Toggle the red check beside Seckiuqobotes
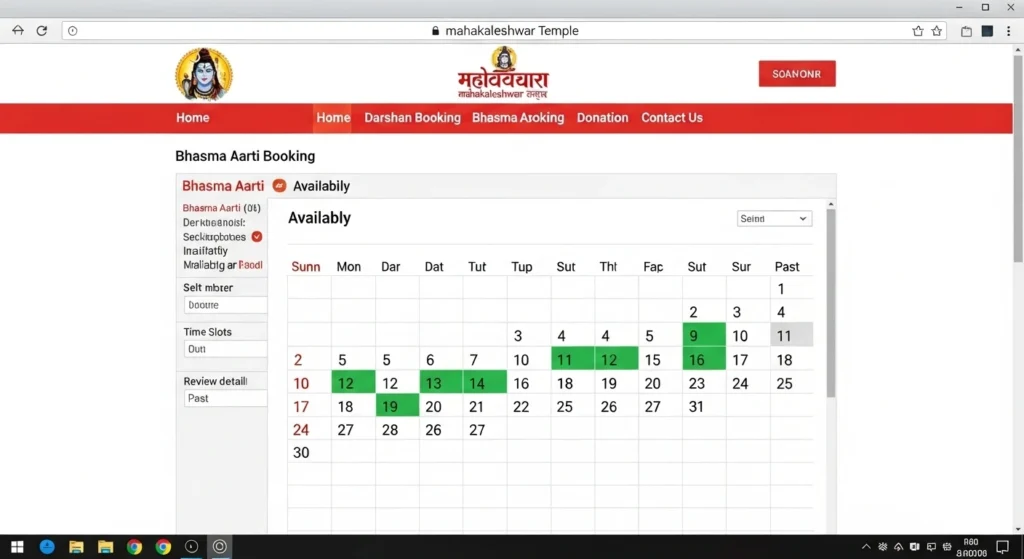Screen dimensions: 1024x559 tap(257, 237)
